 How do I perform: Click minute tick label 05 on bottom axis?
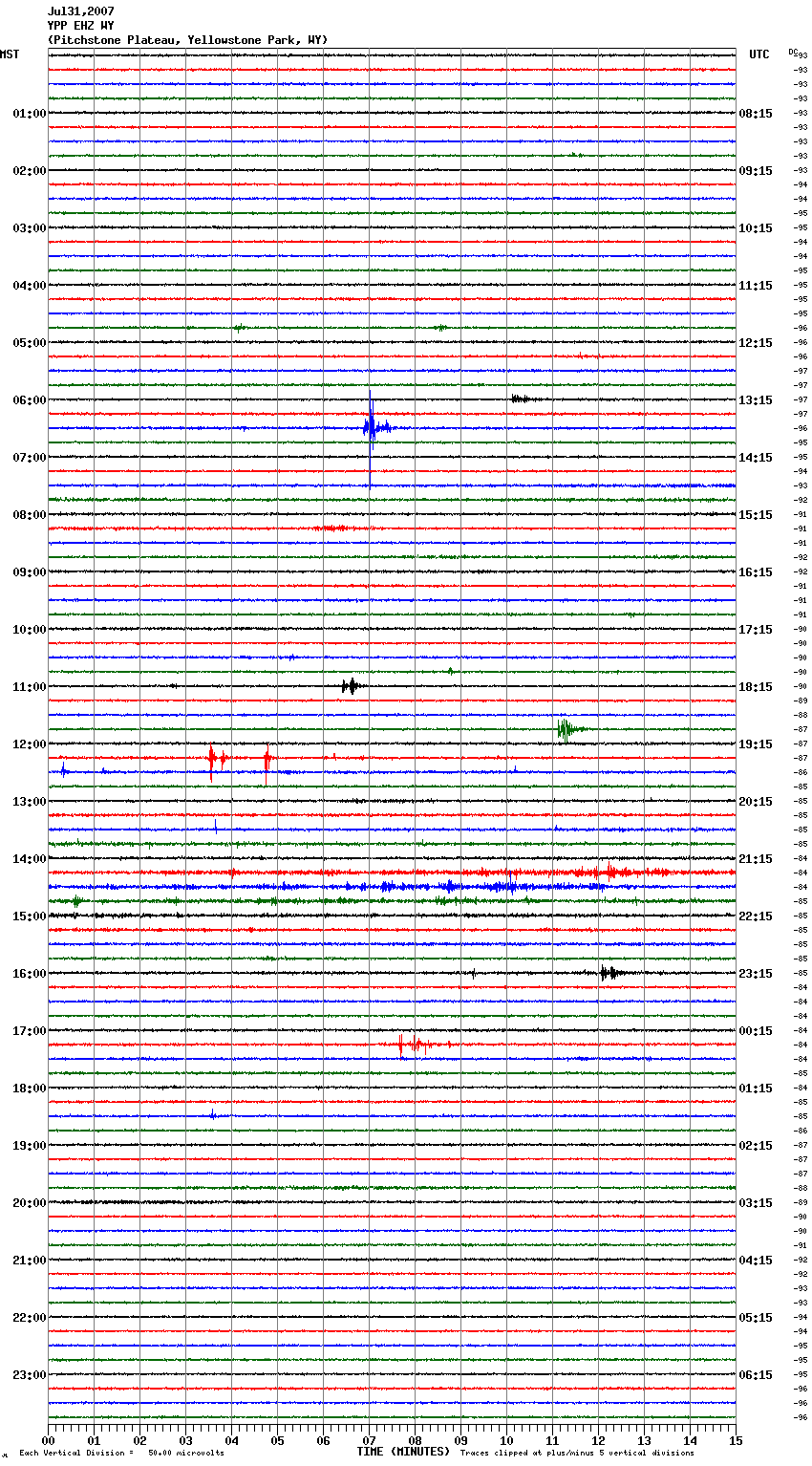click(277, 1440)
